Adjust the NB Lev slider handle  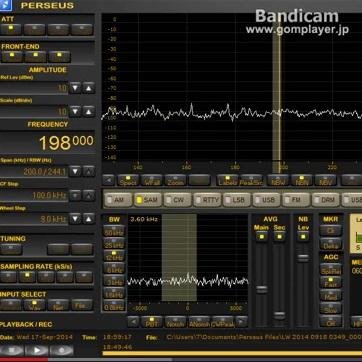(303, 258)
